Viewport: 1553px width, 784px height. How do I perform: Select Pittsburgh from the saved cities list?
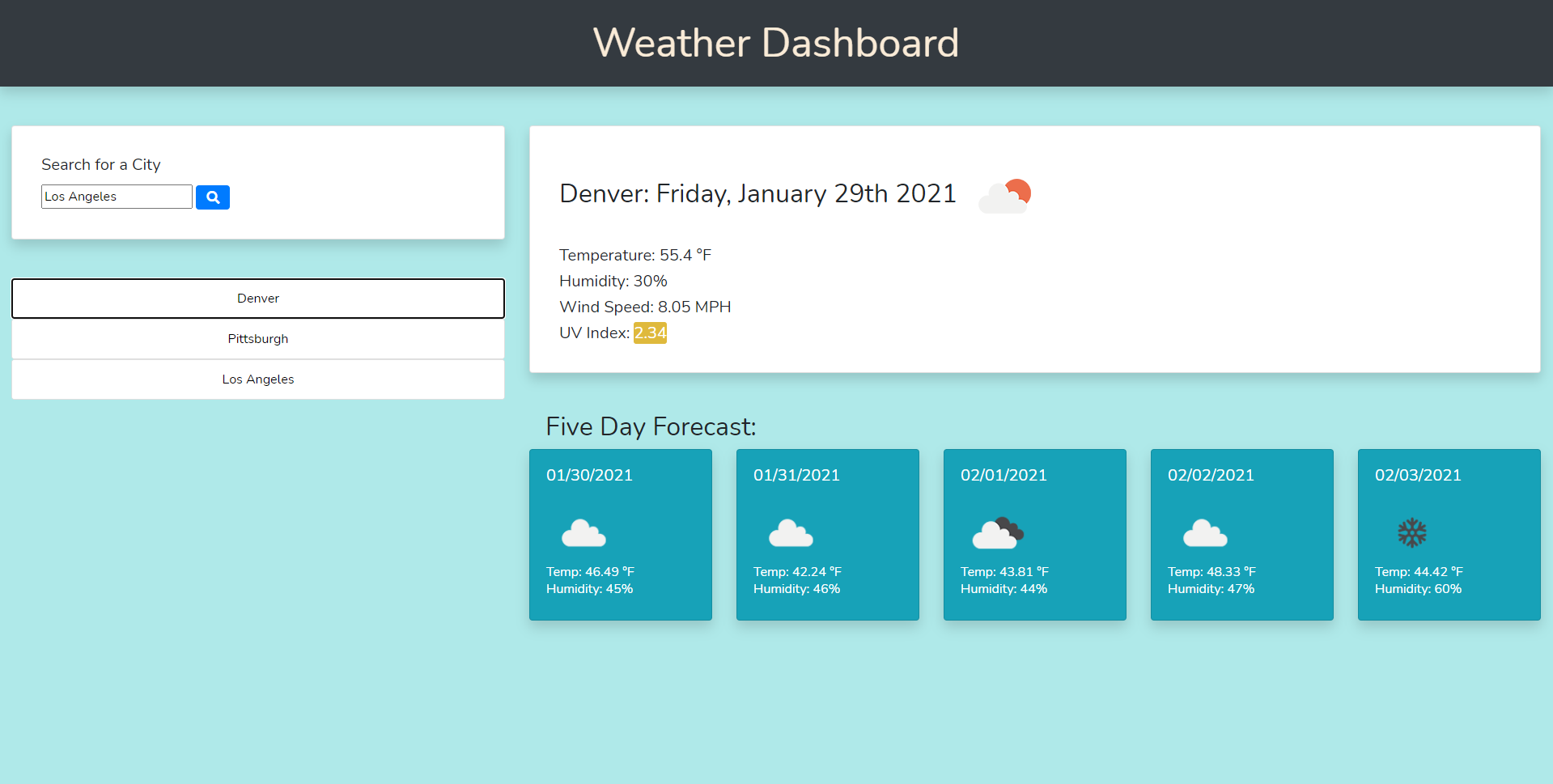pyautogui.click(x=257, y=338)
